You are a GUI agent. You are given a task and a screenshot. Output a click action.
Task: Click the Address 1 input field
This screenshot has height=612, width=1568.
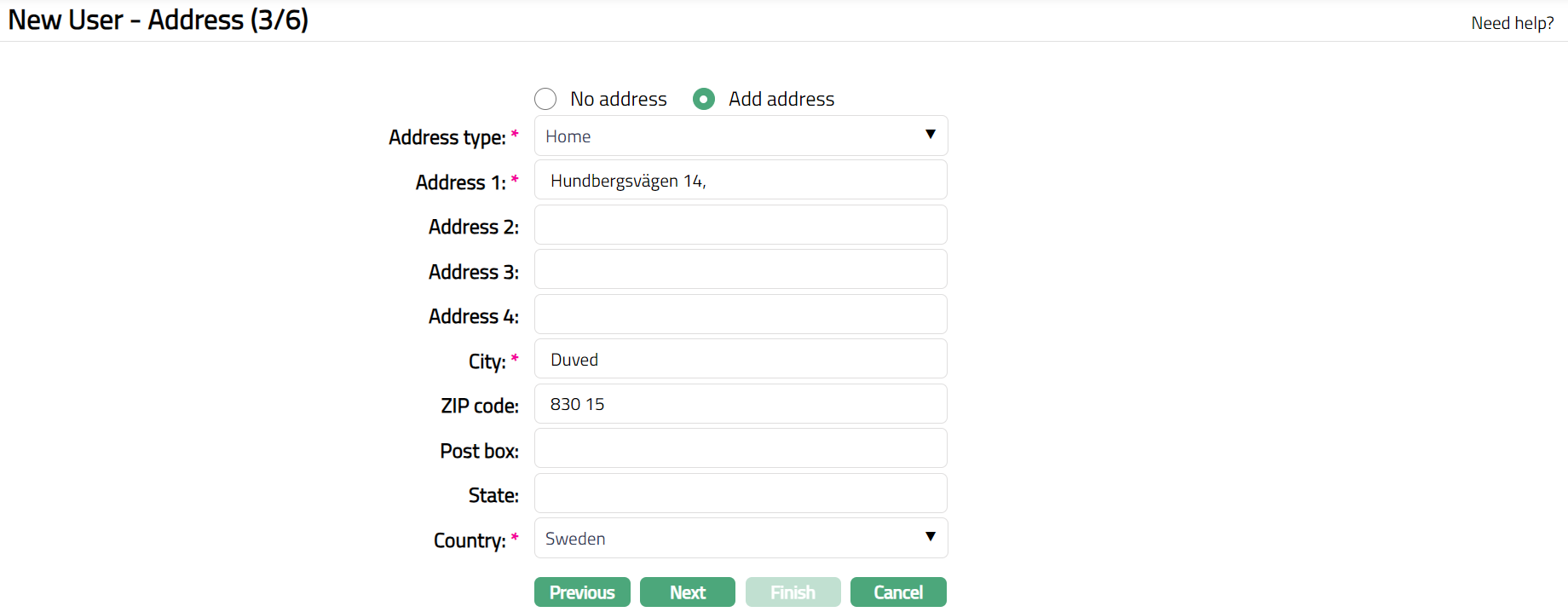740,181
